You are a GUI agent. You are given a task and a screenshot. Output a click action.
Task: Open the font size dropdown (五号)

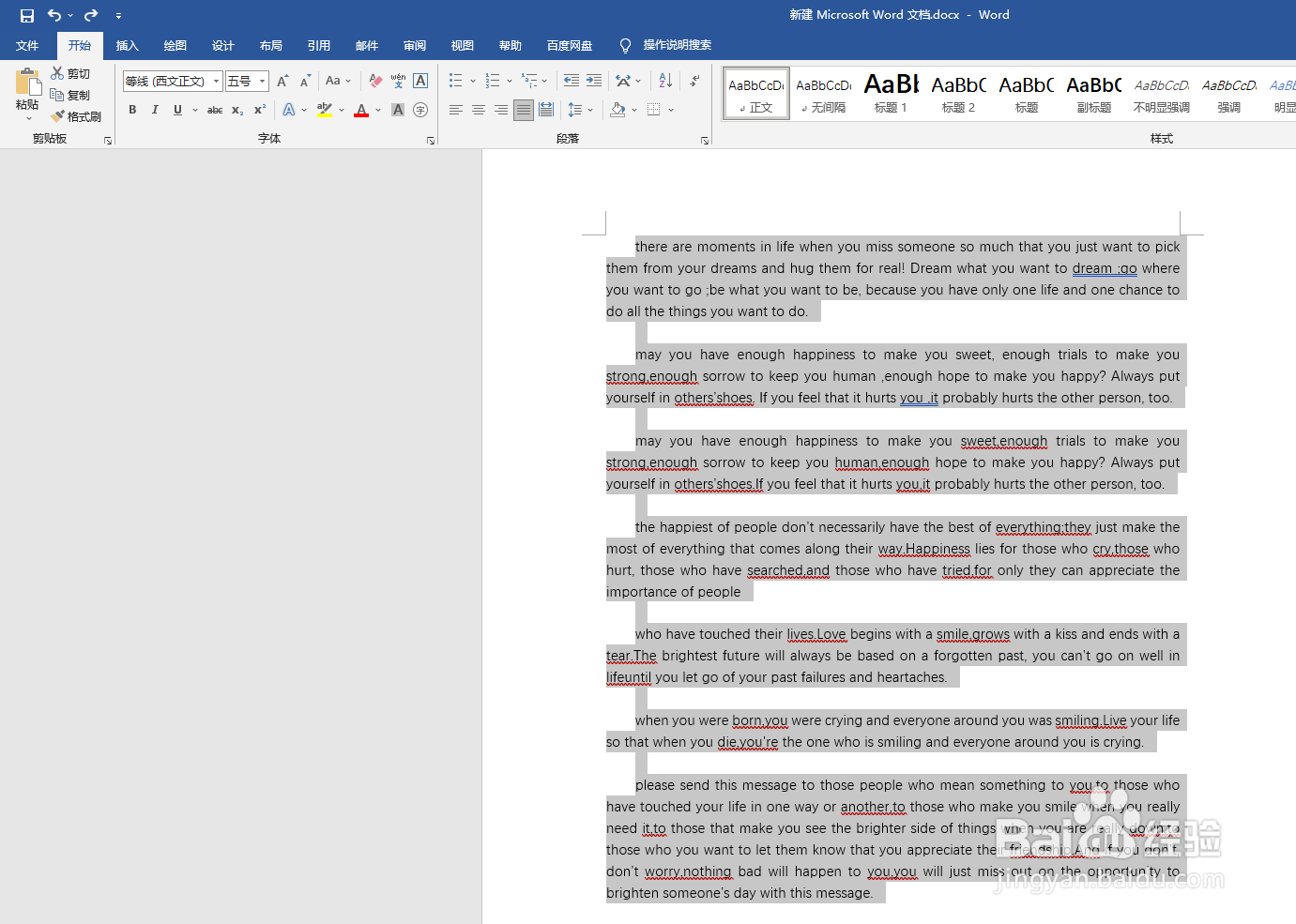tap(263, 81)
